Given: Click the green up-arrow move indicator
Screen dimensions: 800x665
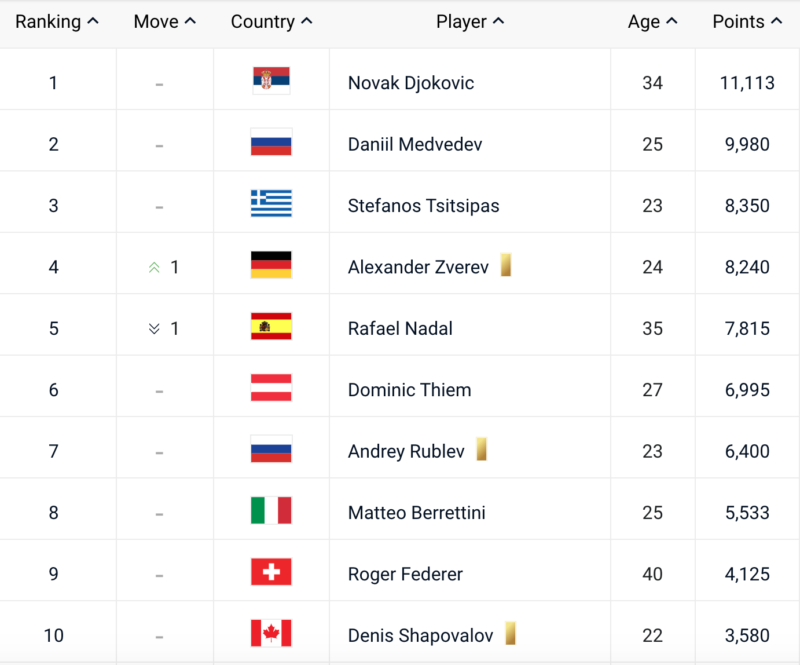Looking at the screenshot, I should 154,267.
